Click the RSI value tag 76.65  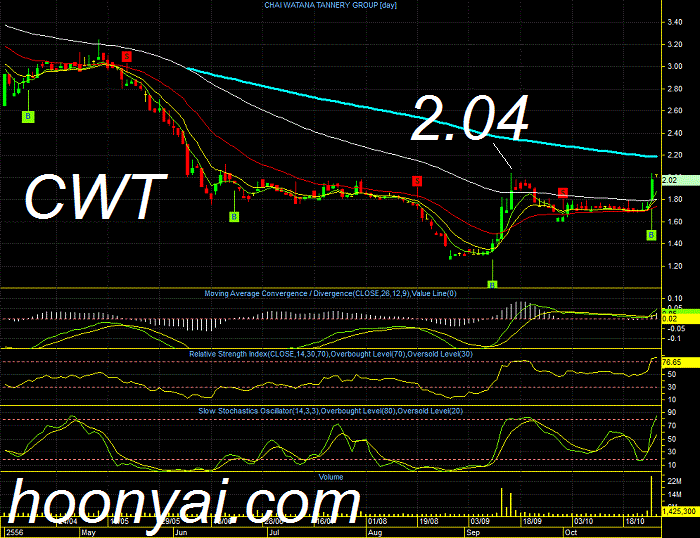pos(680,362)
